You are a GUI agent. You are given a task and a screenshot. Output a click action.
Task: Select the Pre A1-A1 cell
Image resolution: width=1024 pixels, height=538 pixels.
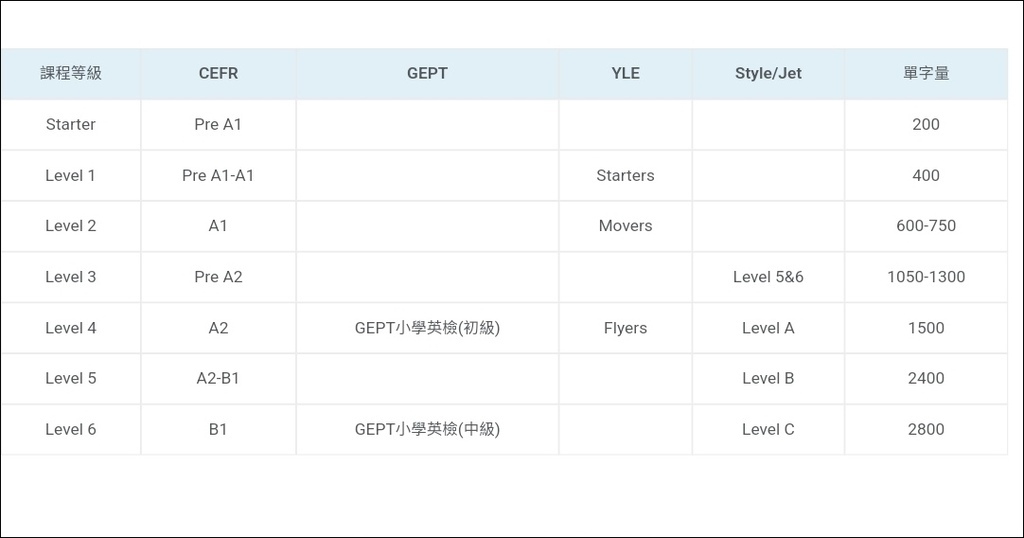coord(218,175)
